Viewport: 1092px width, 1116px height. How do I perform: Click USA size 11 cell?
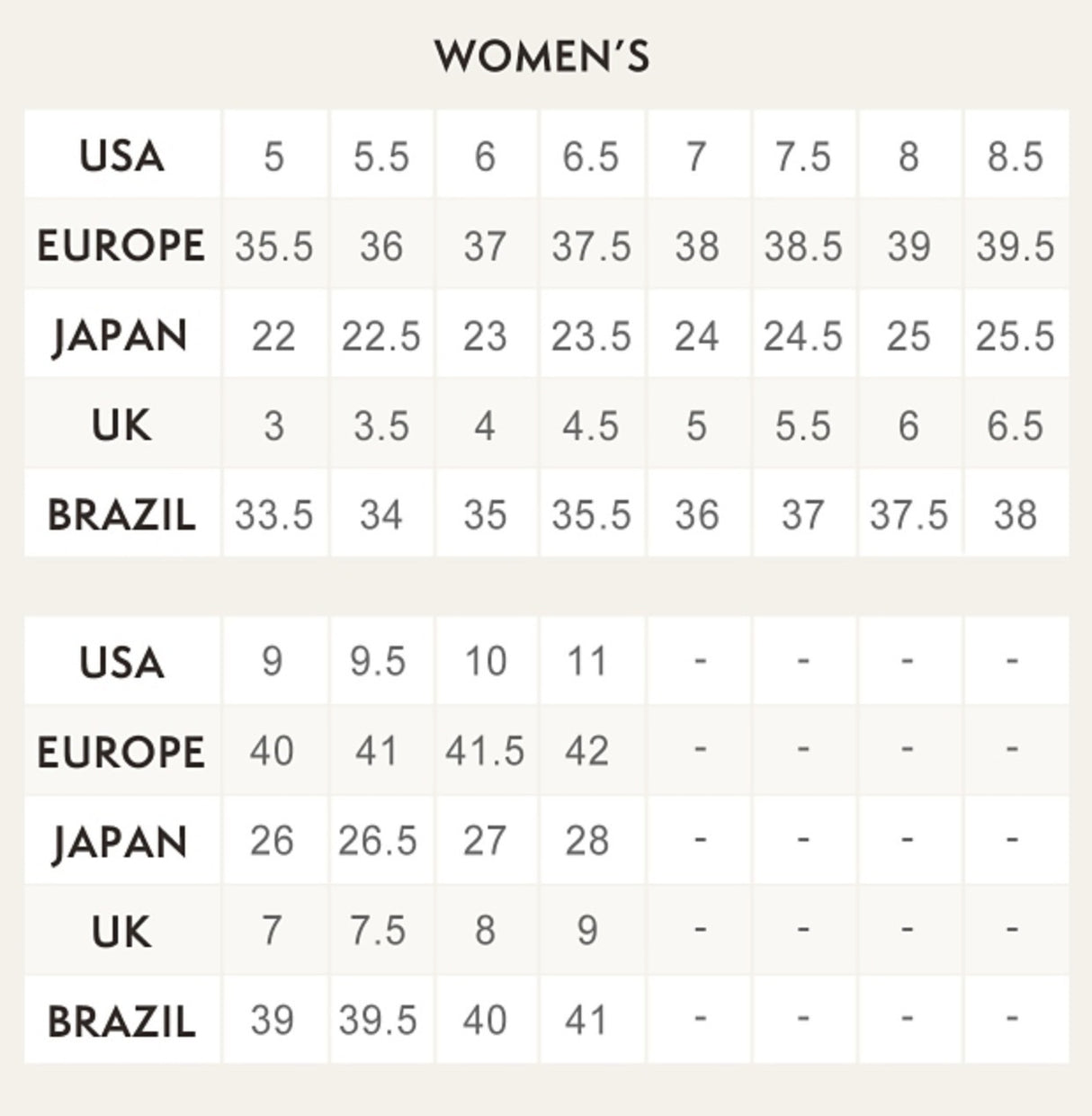pos(587,662)
